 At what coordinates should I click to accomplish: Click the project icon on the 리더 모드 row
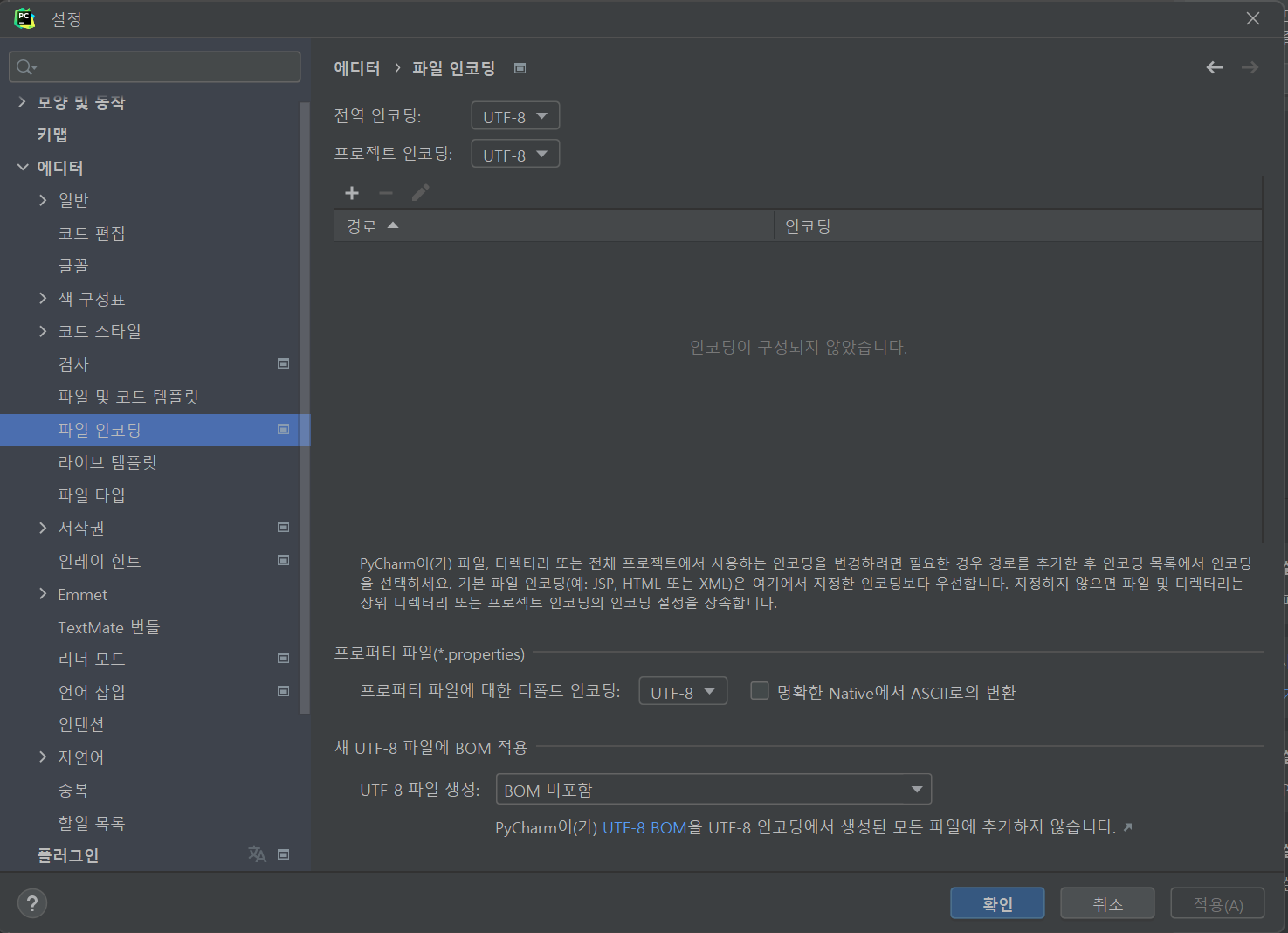283,658
